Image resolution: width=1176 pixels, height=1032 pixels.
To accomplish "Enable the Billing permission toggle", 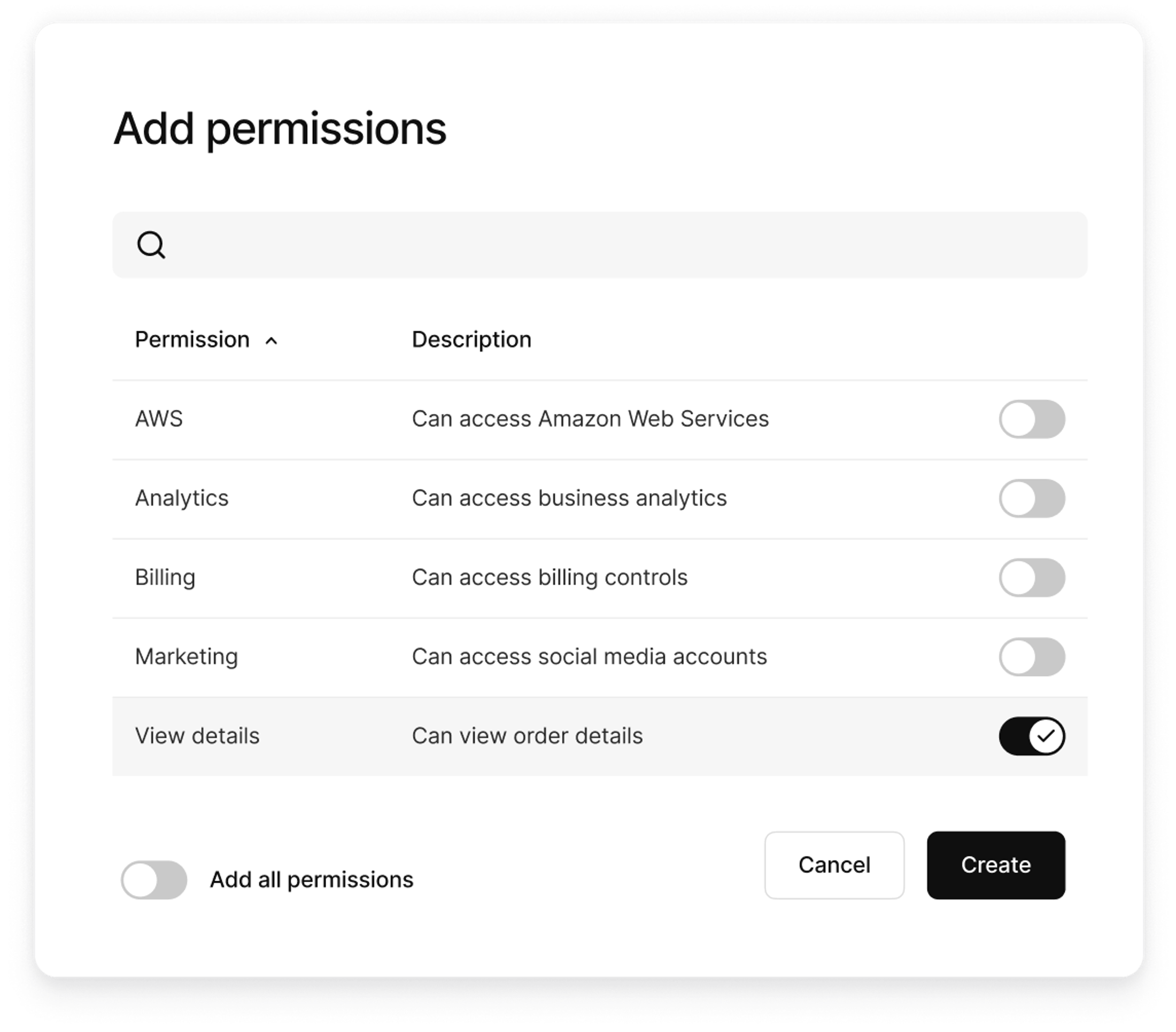I will tap(1033, 577).
